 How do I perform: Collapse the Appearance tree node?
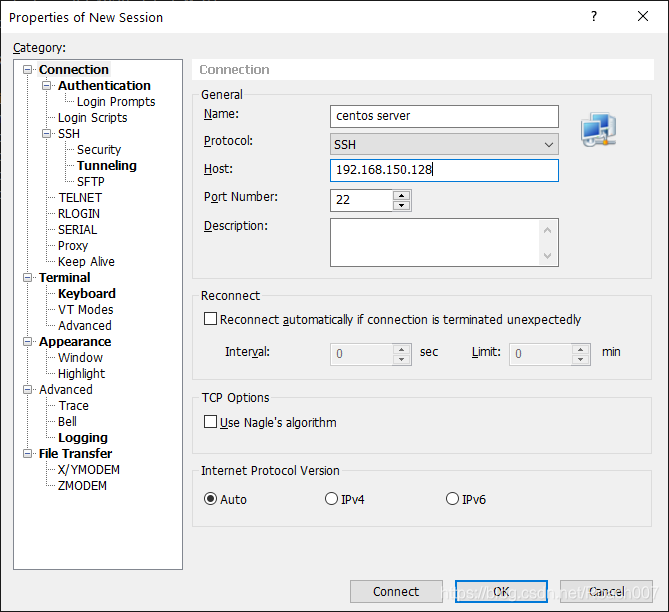(x=28, y=342)
